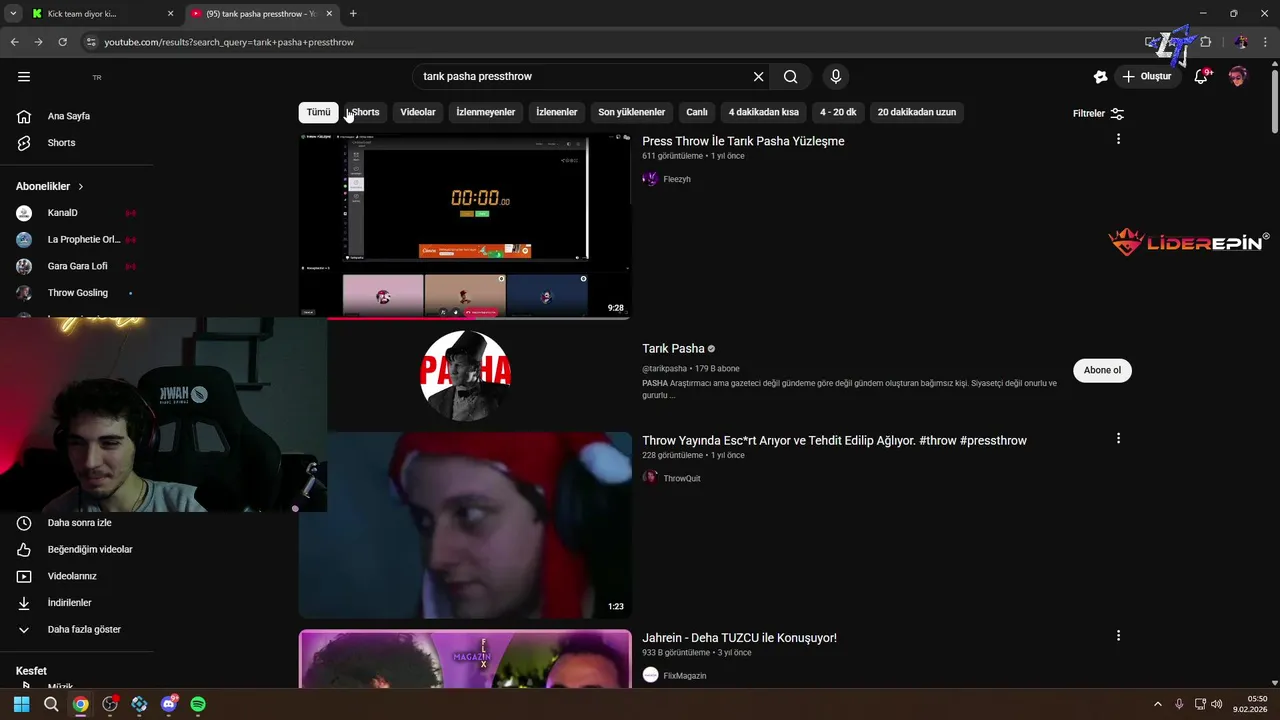Open the account avatar menu
Viewport: 1280px width, 720px height.
(x=1238, y=77)
